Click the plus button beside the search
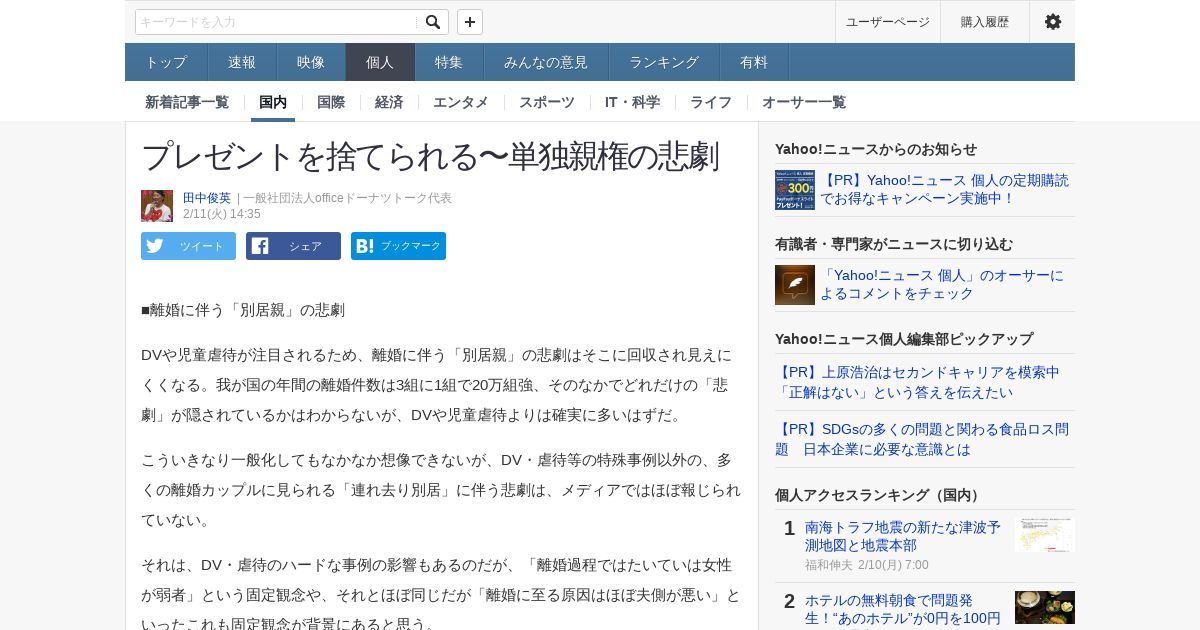Image resolution: width=1200 pixels, height=630 pixels. [470, 22]
